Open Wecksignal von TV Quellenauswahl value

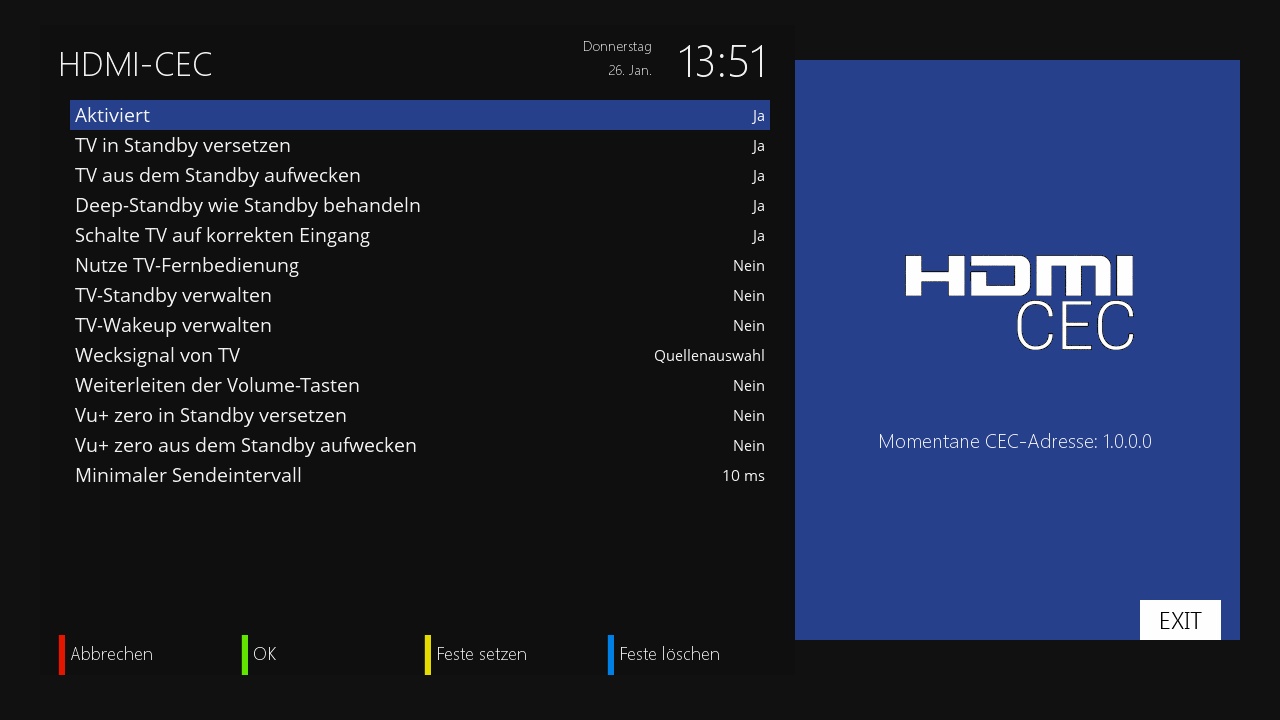coord(708,356)
